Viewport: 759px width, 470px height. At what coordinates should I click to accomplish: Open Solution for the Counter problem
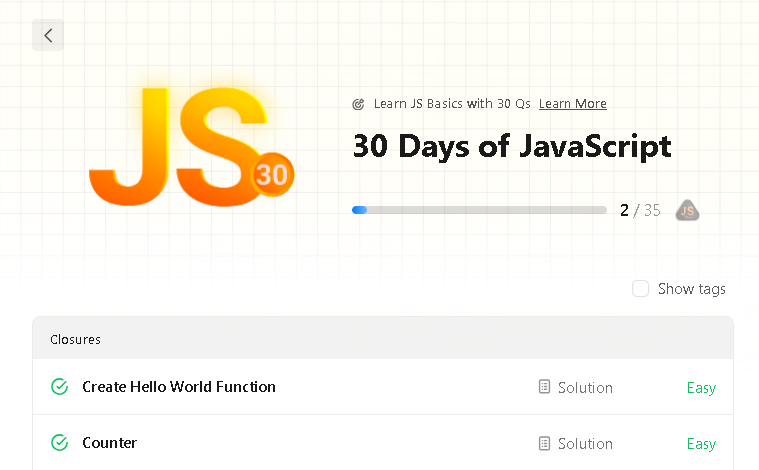(x=585, y=443)
